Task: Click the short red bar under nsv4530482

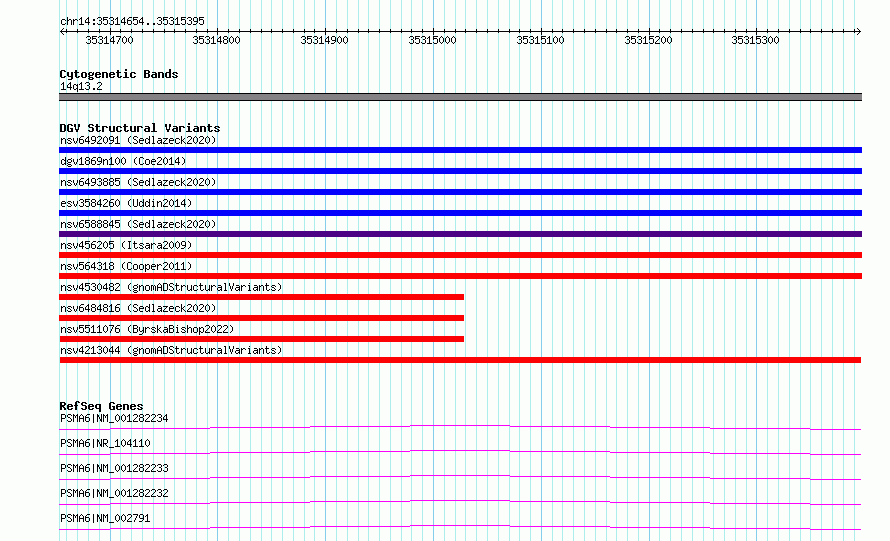Action: point(261,297)
